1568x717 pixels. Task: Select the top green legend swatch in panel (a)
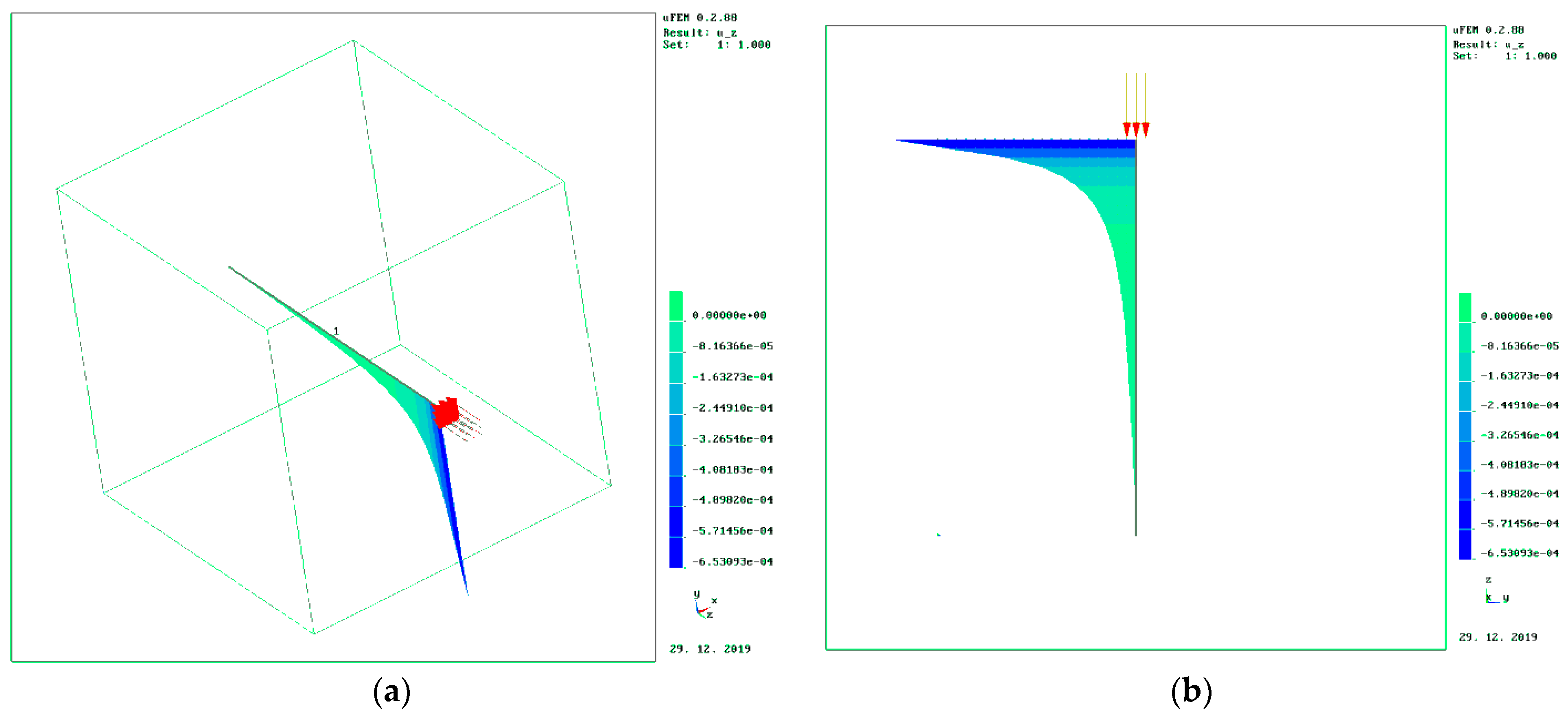(x=676, y=305)
